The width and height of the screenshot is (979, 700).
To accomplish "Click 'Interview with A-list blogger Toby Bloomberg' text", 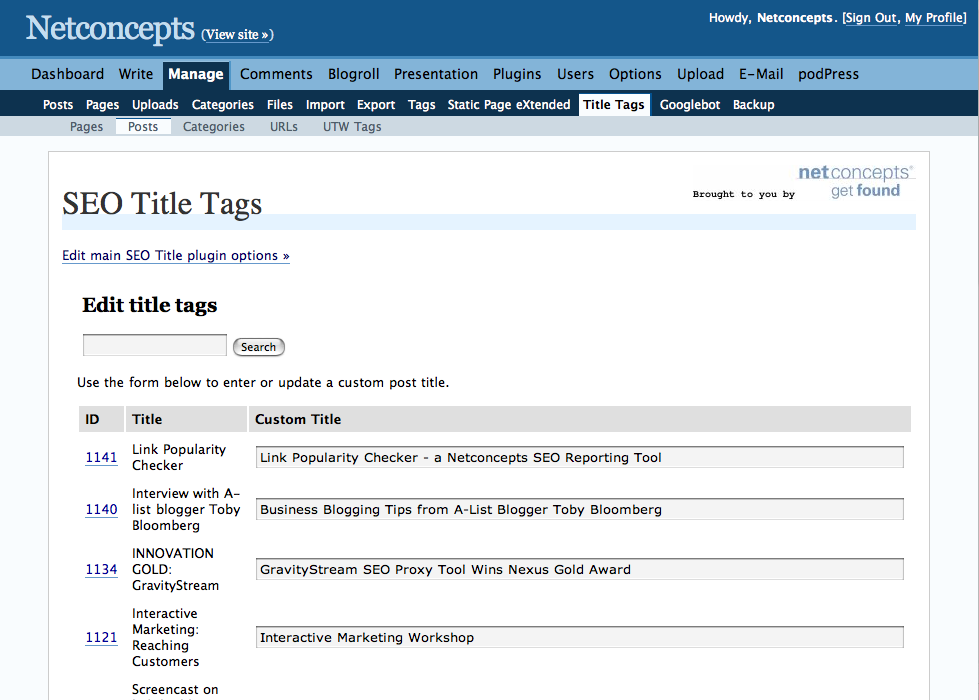I will click(186, 510).
